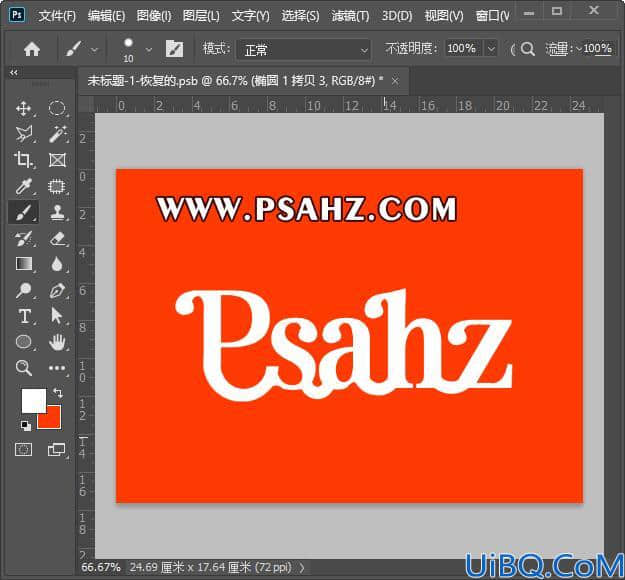Select the Eraser tool
The width and height of the screenshot is (625, 580).
tap(57, 238)
